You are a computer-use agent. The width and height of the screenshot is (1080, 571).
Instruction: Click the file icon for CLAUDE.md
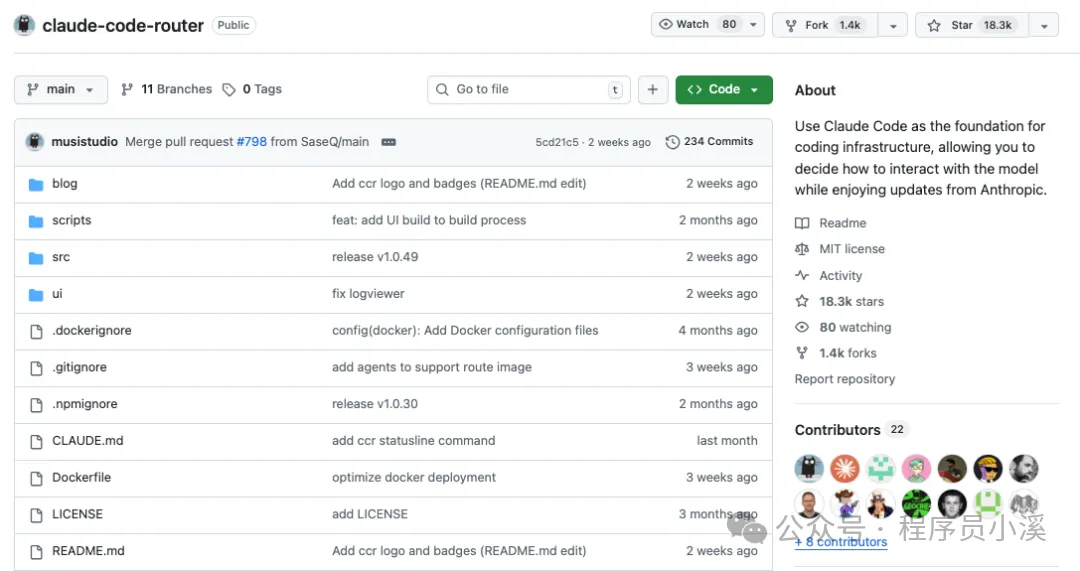point(36,442)
